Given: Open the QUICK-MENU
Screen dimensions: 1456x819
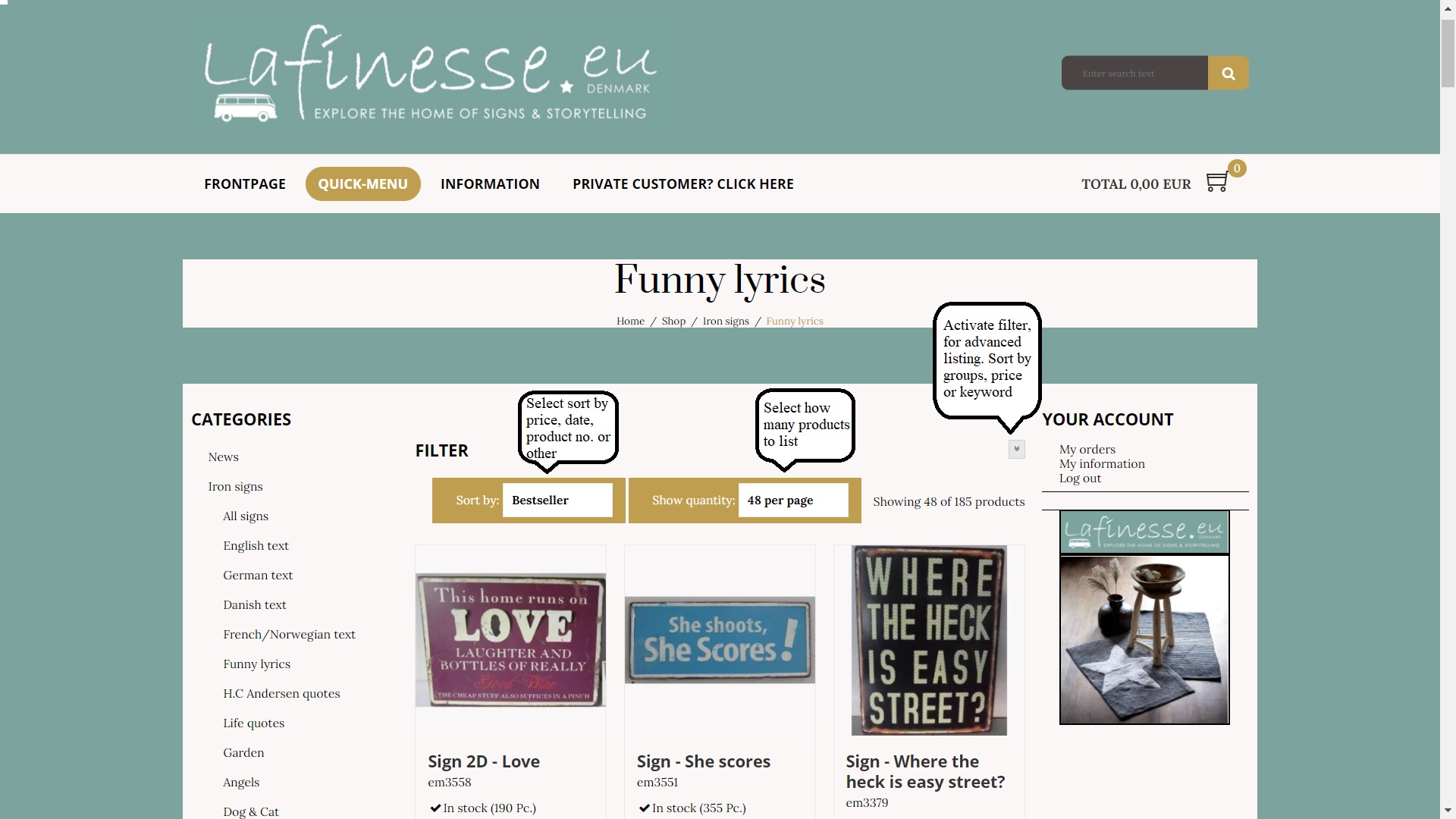Looking at the screenshot, I should 362,184.
